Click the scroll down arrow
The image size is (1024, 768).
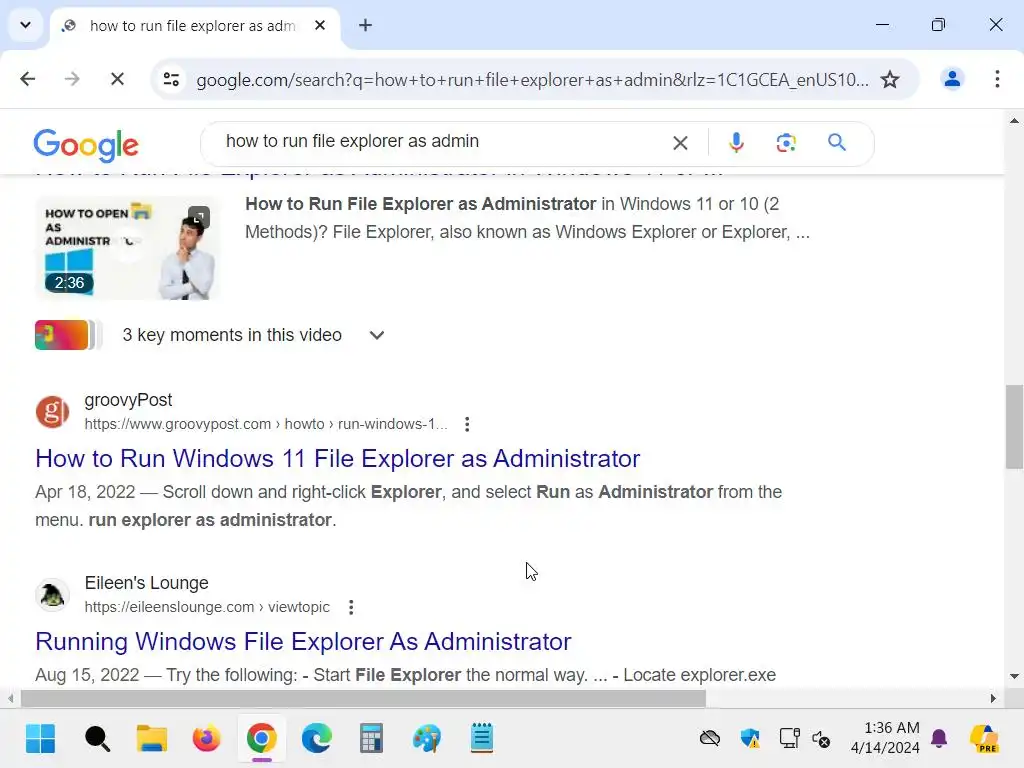pyautogui.click(x=1014, y=677)
